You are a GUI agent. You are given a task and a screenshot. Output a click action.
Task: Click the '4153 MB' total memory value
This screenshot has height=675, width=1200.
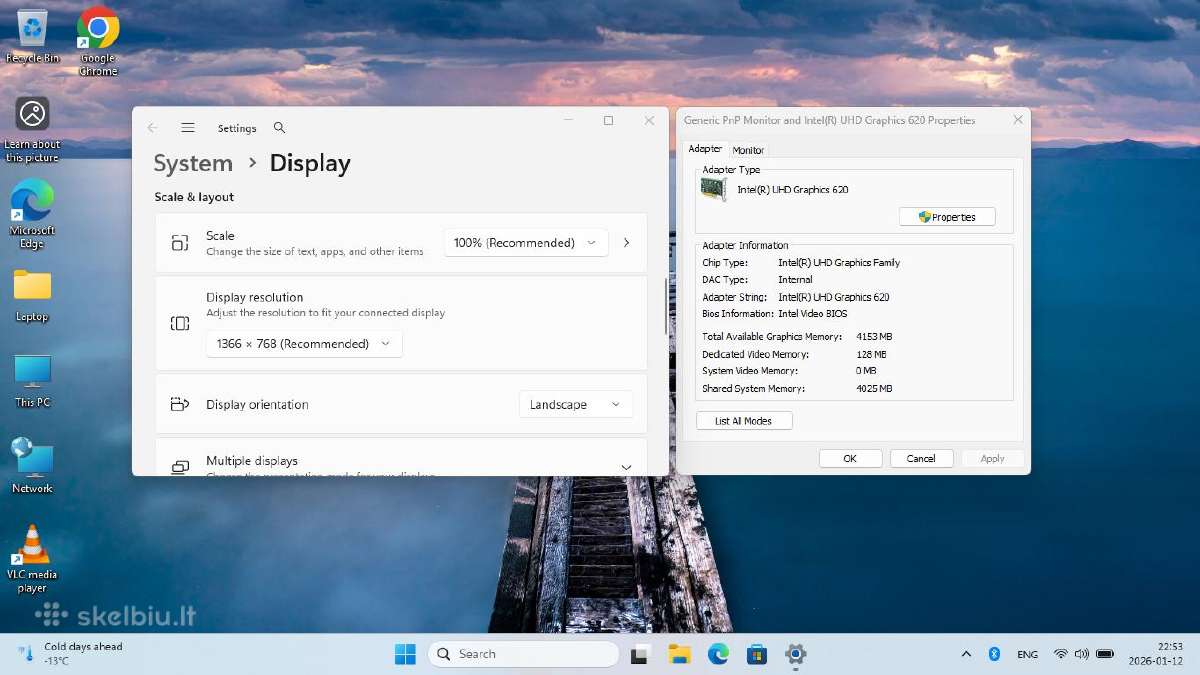coord(874,337)
